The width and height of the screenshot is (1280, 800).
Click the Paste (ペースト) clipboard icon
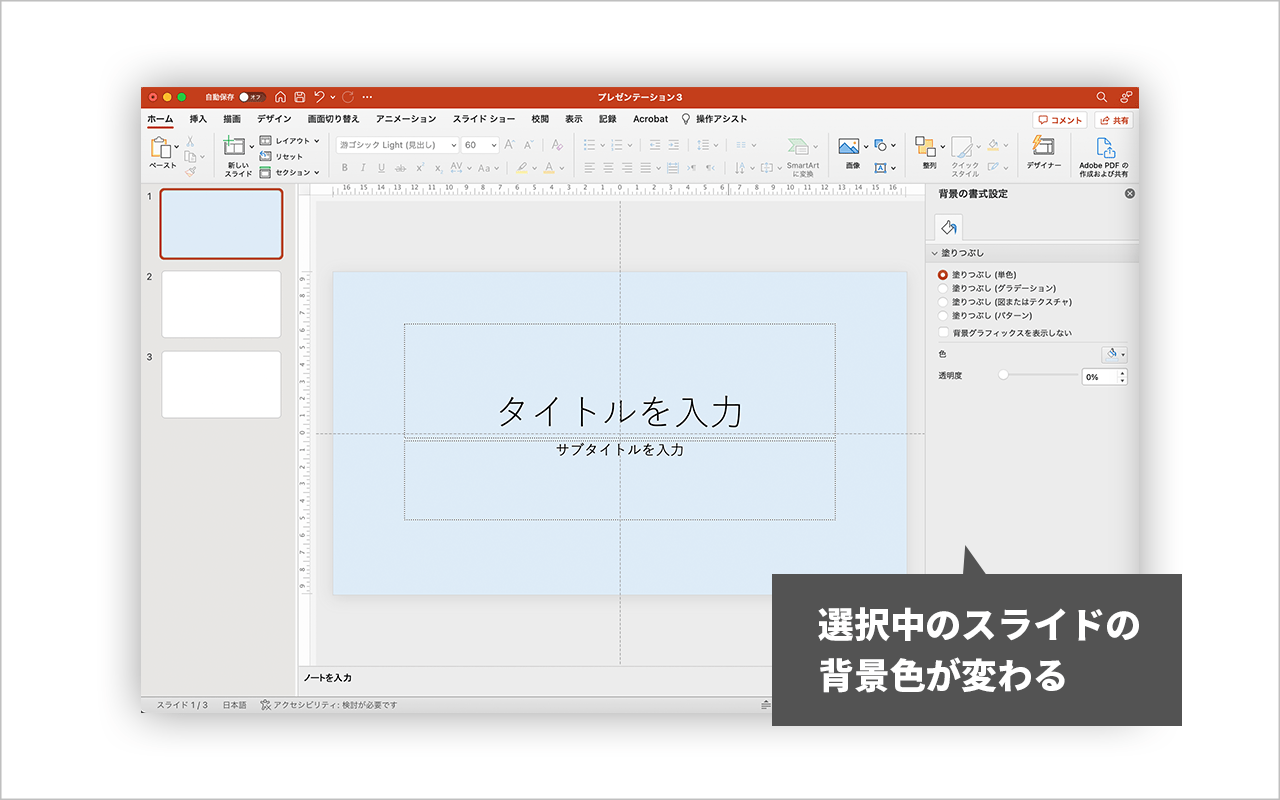[x=161, y=146]
